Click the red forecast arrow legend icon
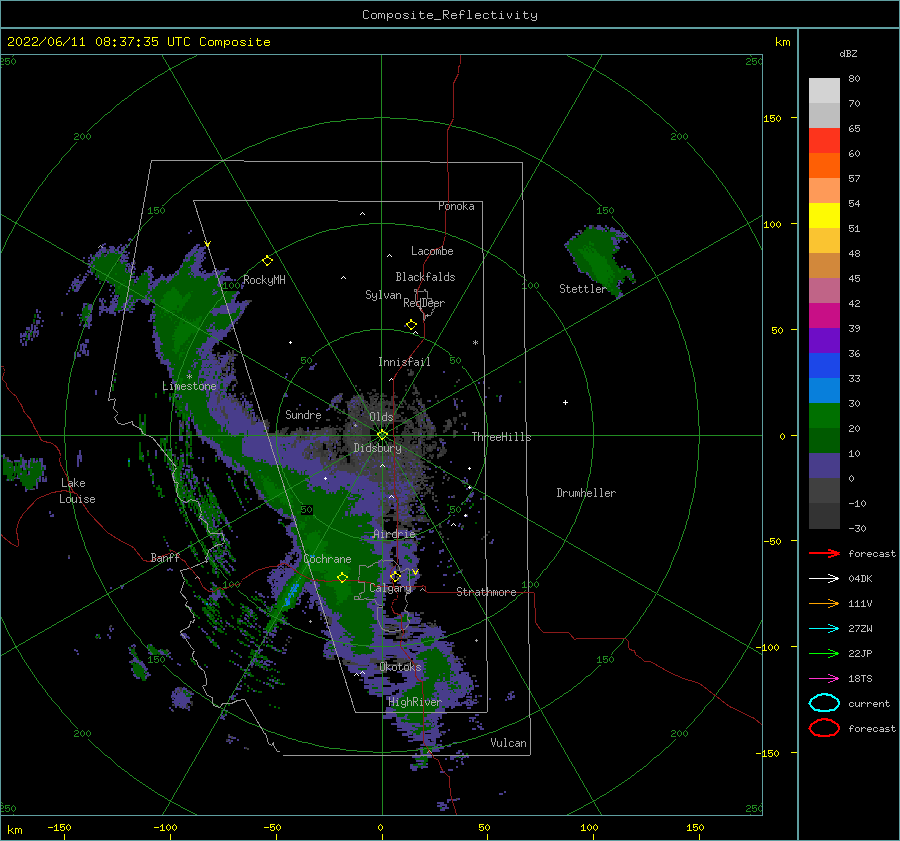This screenshot has width=900, height=841. (x=824, y=553)
